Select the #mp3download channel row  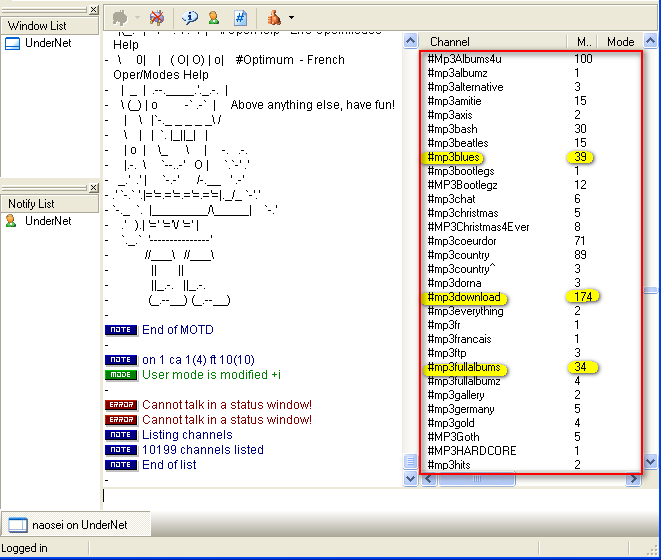coord(531,297)
